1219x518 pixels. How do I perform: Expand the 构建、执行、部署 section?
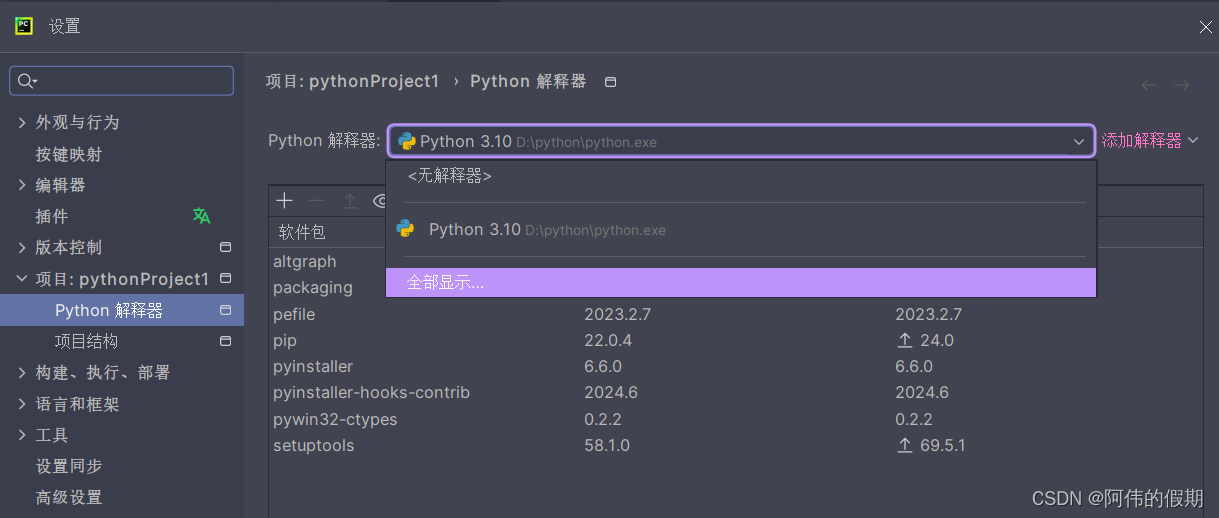22,372
